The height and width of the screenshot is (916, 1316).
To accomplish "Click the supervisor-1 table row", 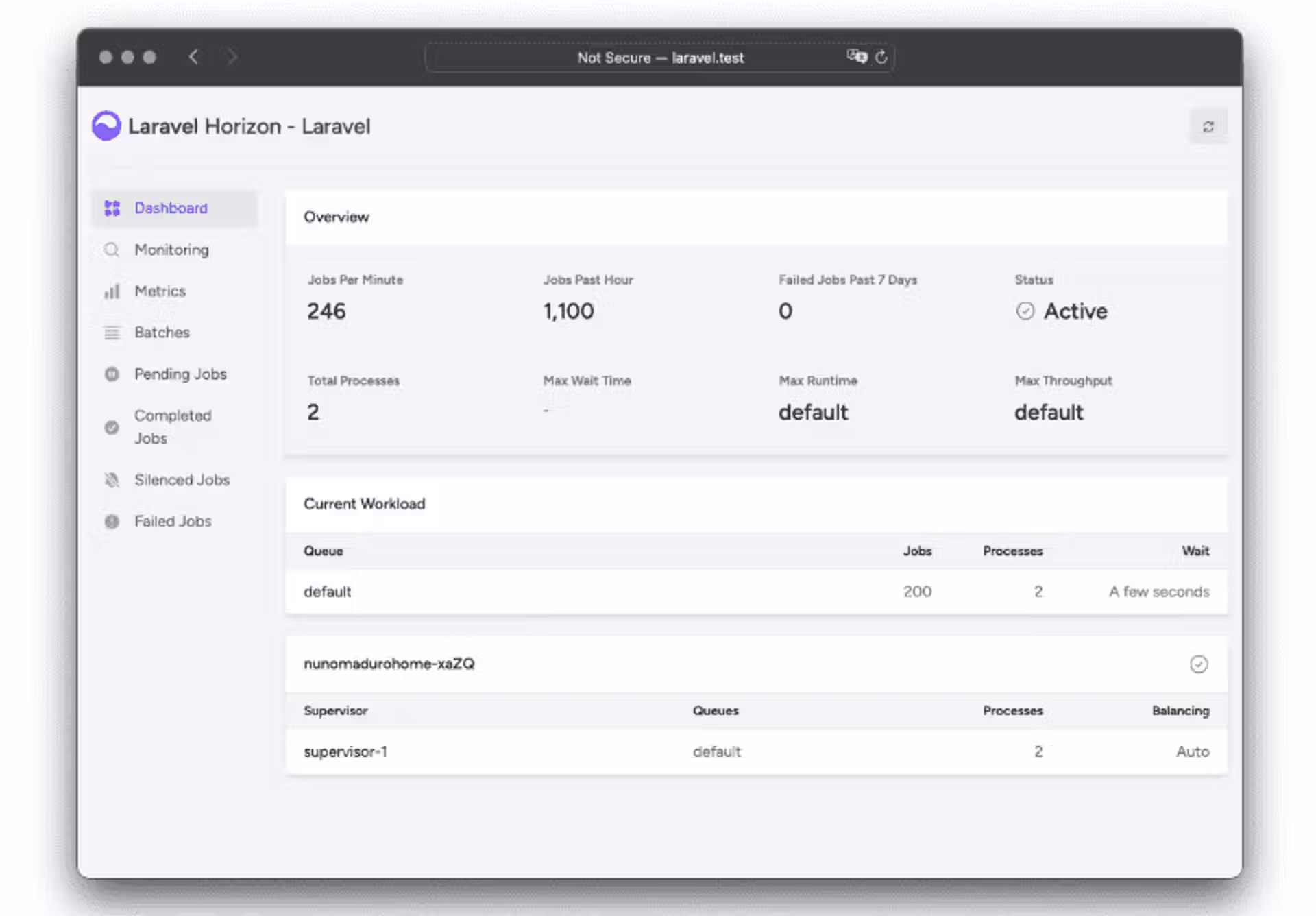I will click(755, 751).
